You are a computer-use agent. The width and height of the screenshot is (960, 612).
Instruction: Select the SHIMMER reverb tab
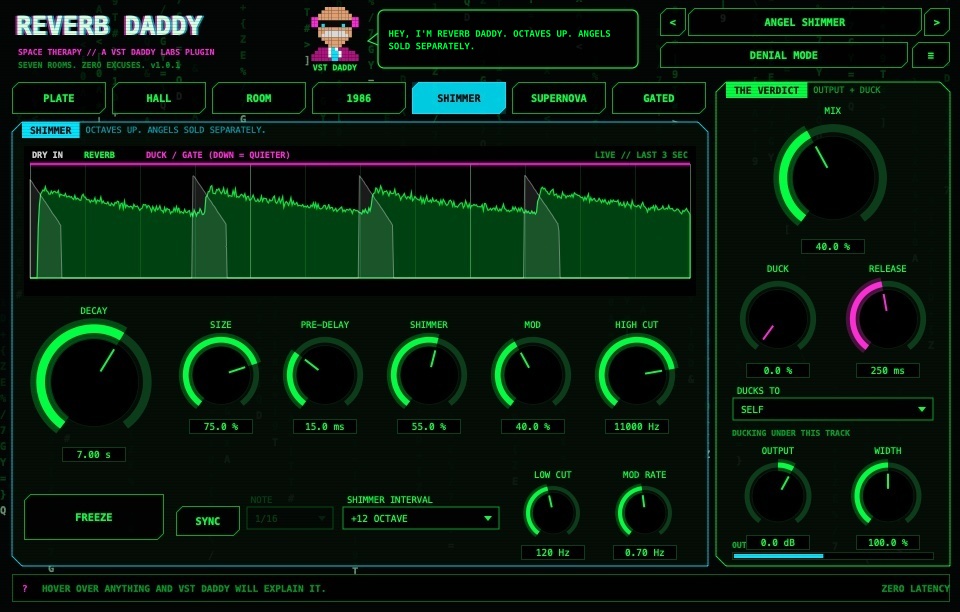[459, 98]
